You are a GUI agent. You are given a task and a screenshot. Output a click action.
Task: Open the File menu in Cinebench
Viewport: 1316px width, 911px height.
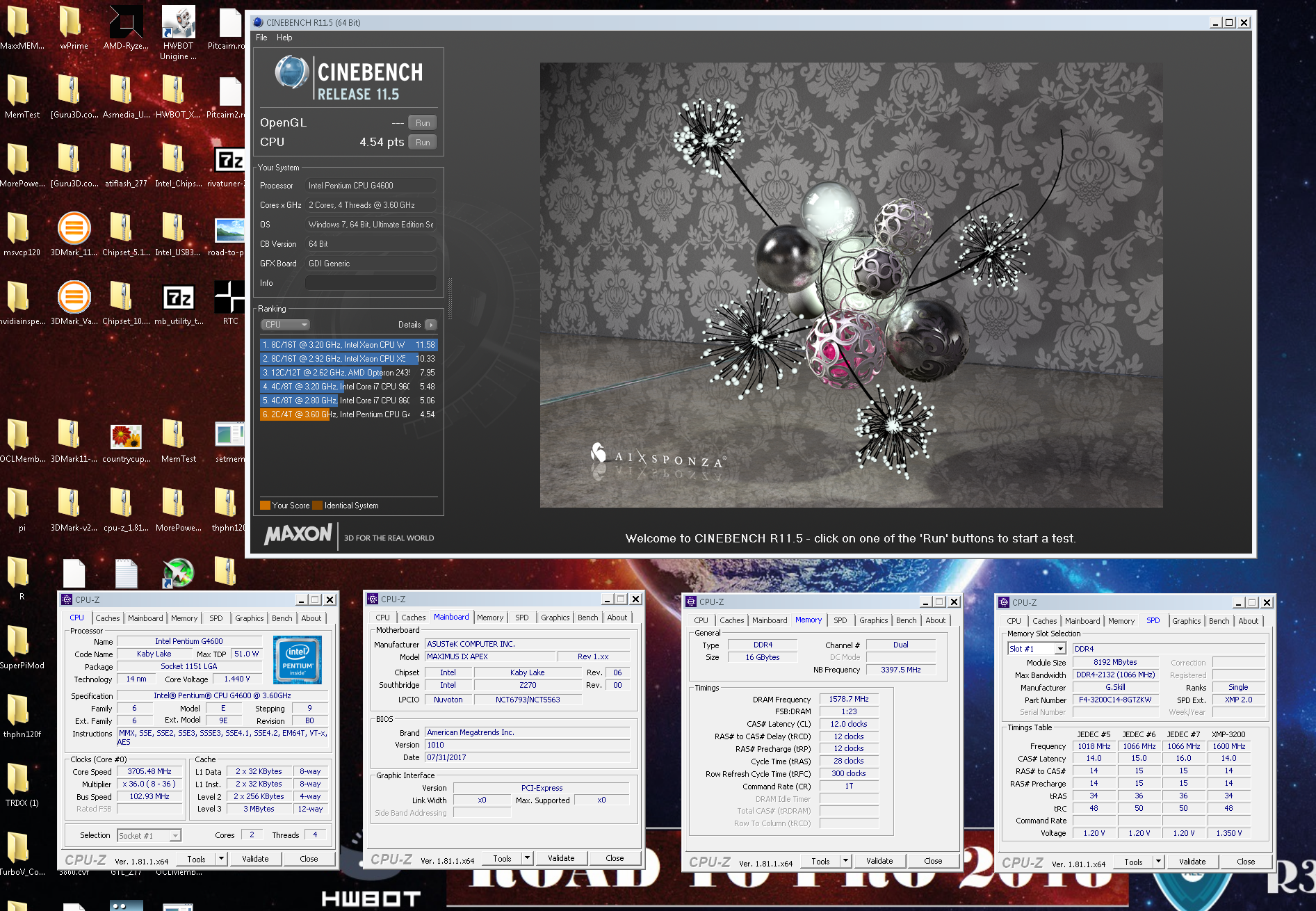point(261,38)
